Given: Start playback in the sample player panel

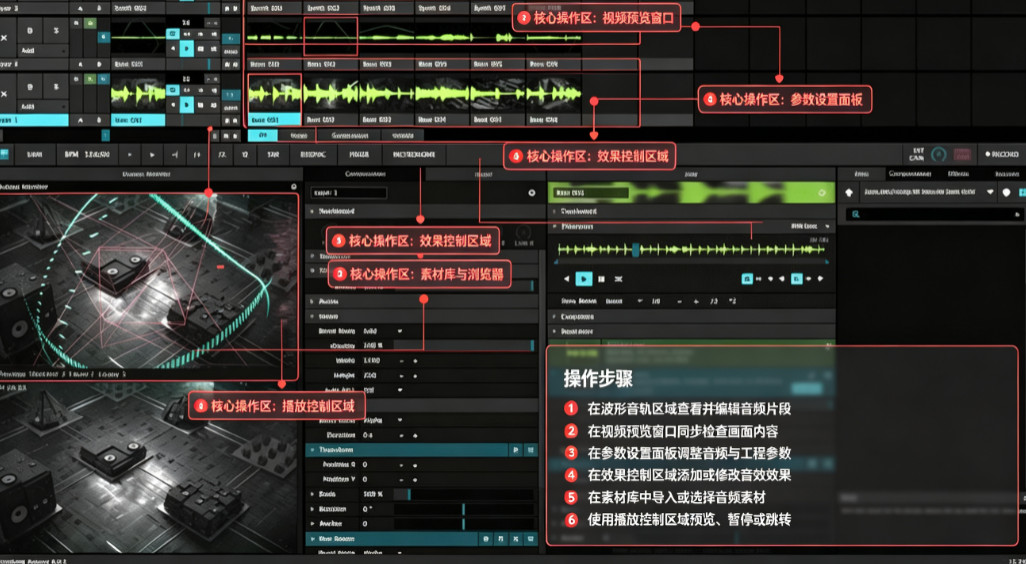Looking at the screenshot, I should (x=583, y=279).
